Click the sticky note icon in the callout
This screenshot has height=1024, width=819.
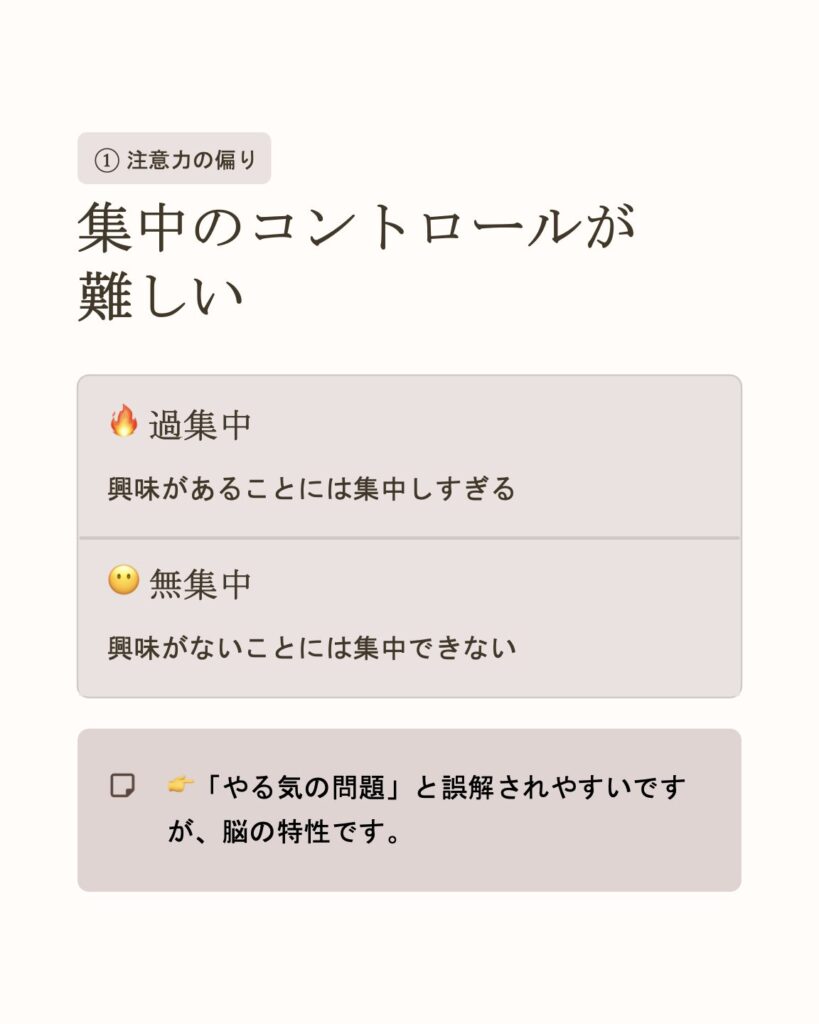[122, 786]
